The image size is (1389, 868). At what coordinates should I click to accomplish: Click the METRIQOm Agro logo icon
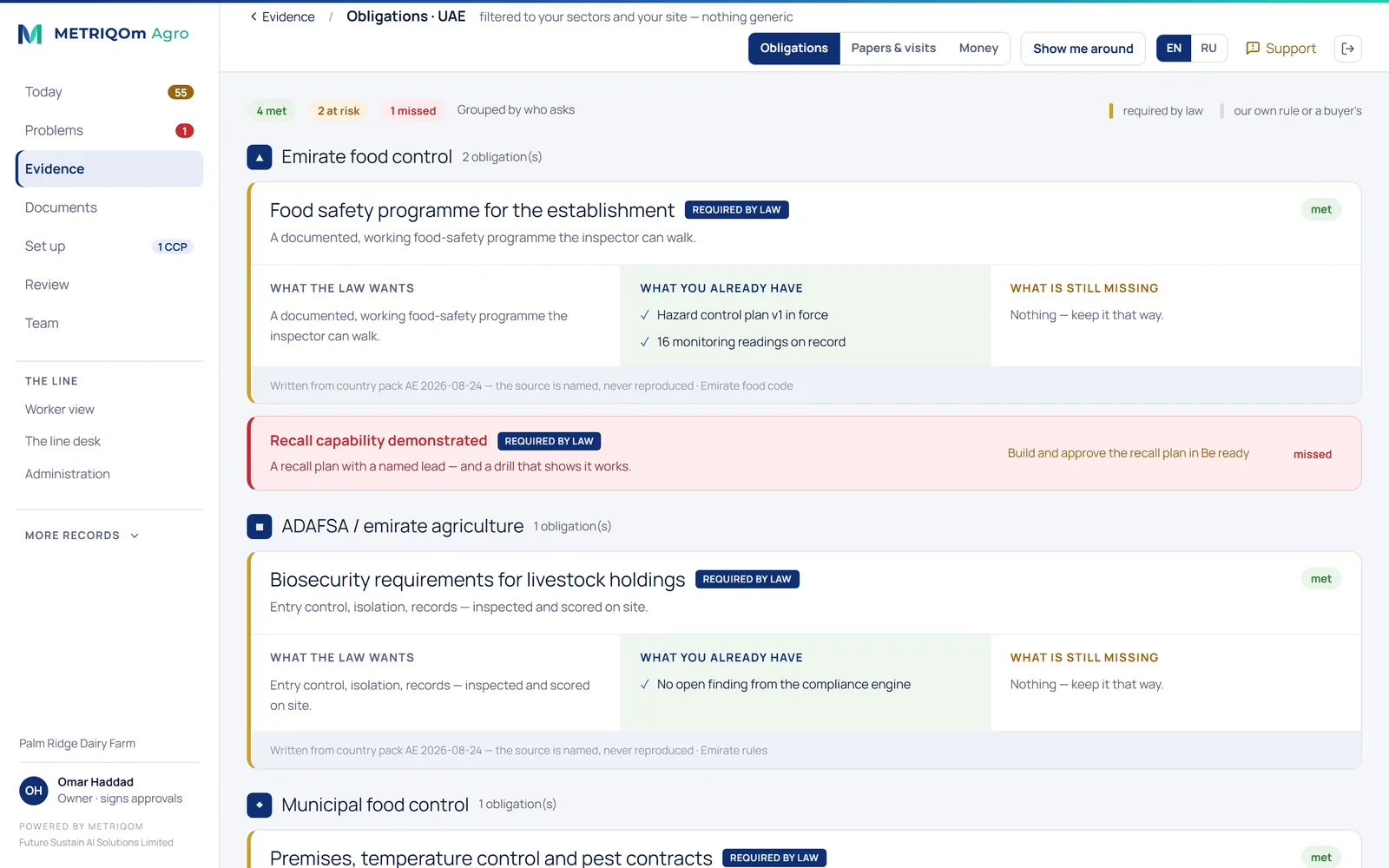pyautogui.click(x=30, y=34)
